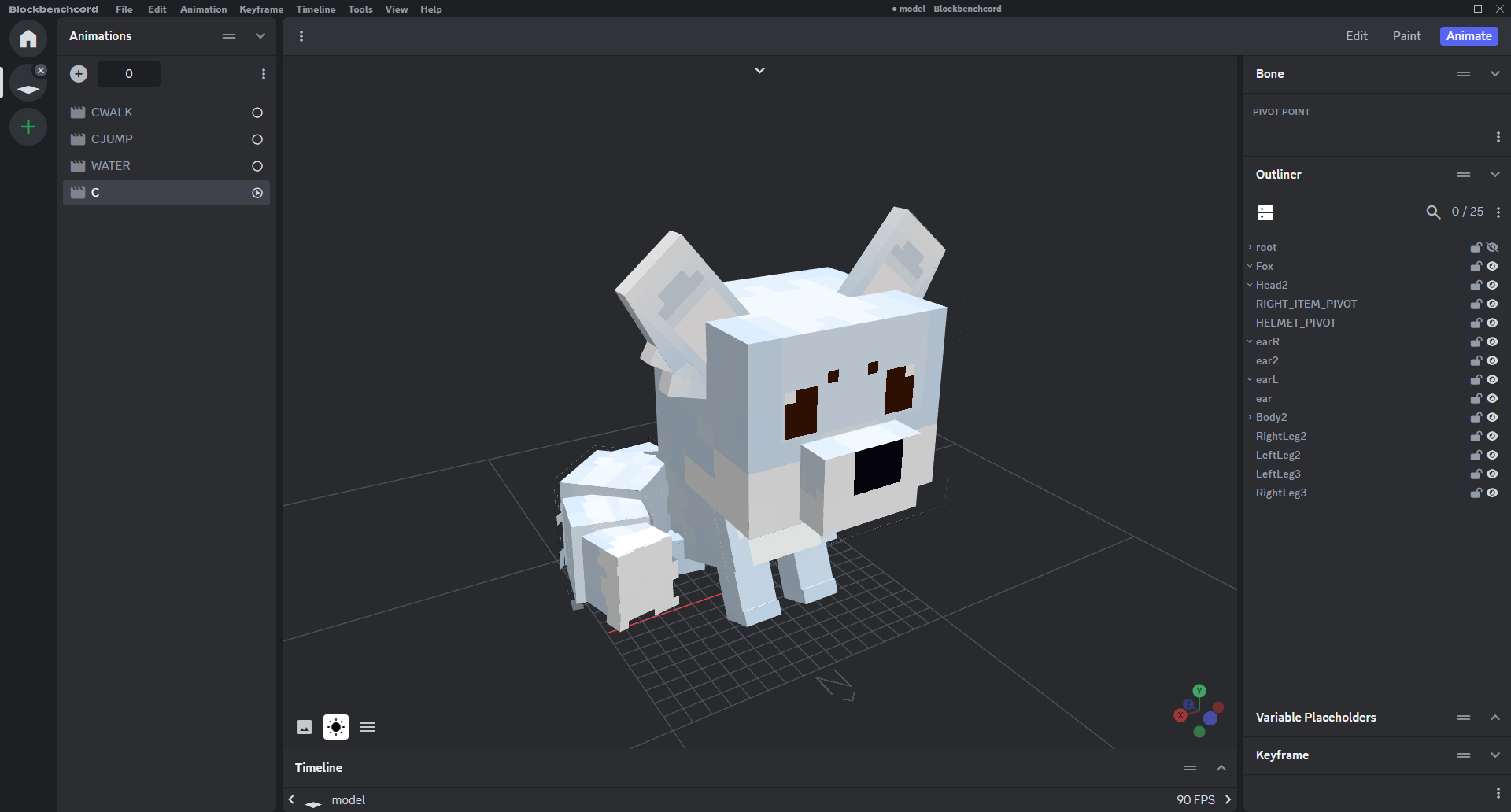The width and height of the screenshot is (1511, 812).
Task: Click the animation number input field
Action: (129, 74)
